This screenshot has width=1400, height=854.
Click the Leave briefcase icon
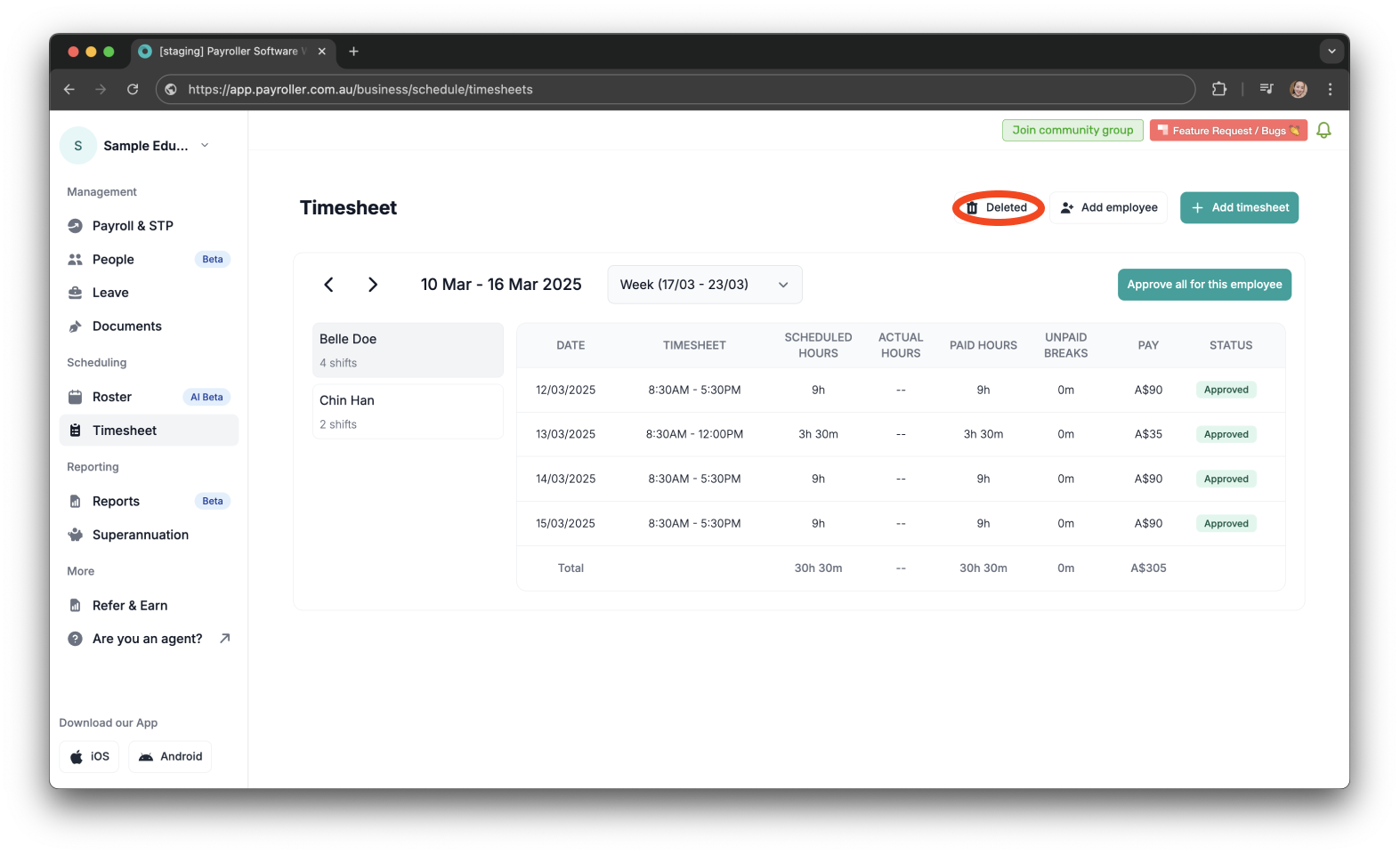[x=76, y=293]
